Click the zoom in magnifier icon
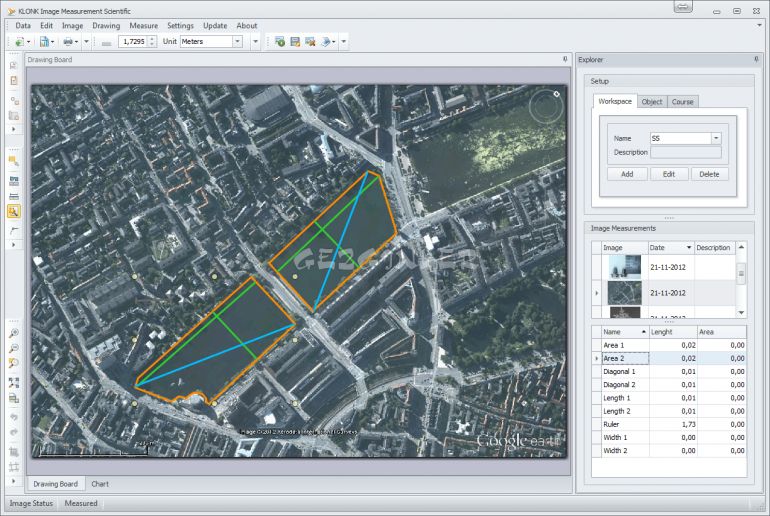Viewport: 770px width, 516px height. tap(14, 333)
